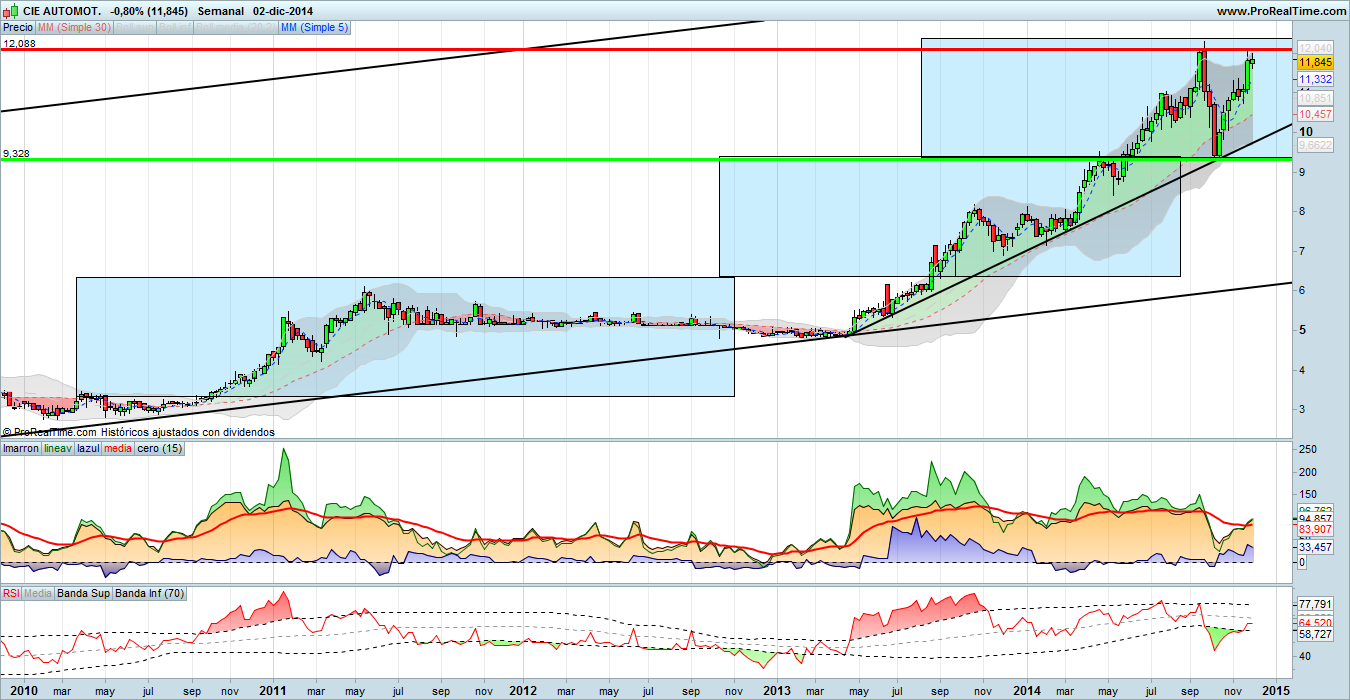Click the 2015 year label on the time axis
The width and height of the screenshot is (1350, 700).
(x=1278, y=690)
